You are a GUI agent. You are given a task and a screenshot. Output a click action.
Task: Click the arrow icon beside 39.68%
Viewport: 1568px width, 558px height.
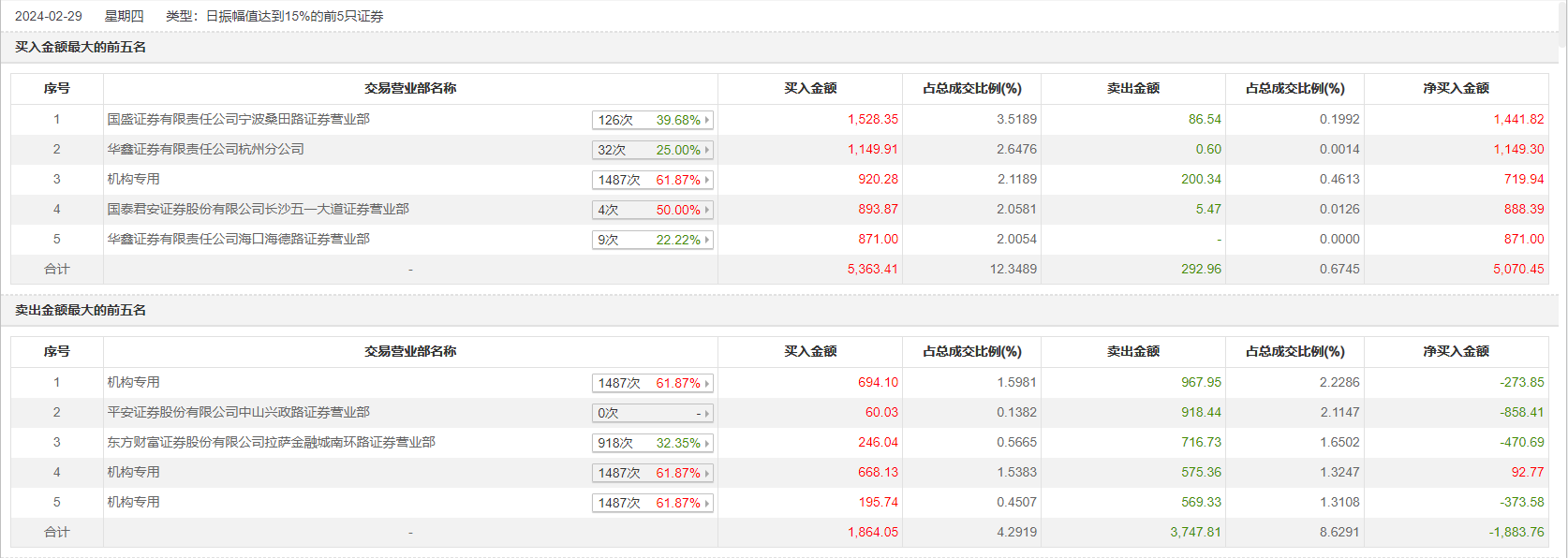(x=707, y=120)
